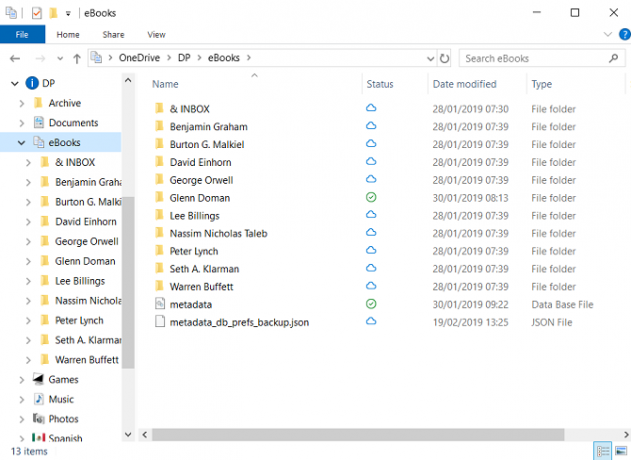Open the recent locations dropdown

click(x=60, y=59)
